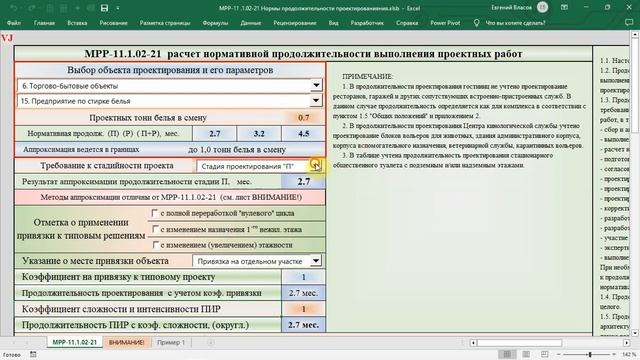The height and width of the screenshot is (360, 640).
Task: Select the binding coefficient cell valued 1
Action: pos(303,277)
